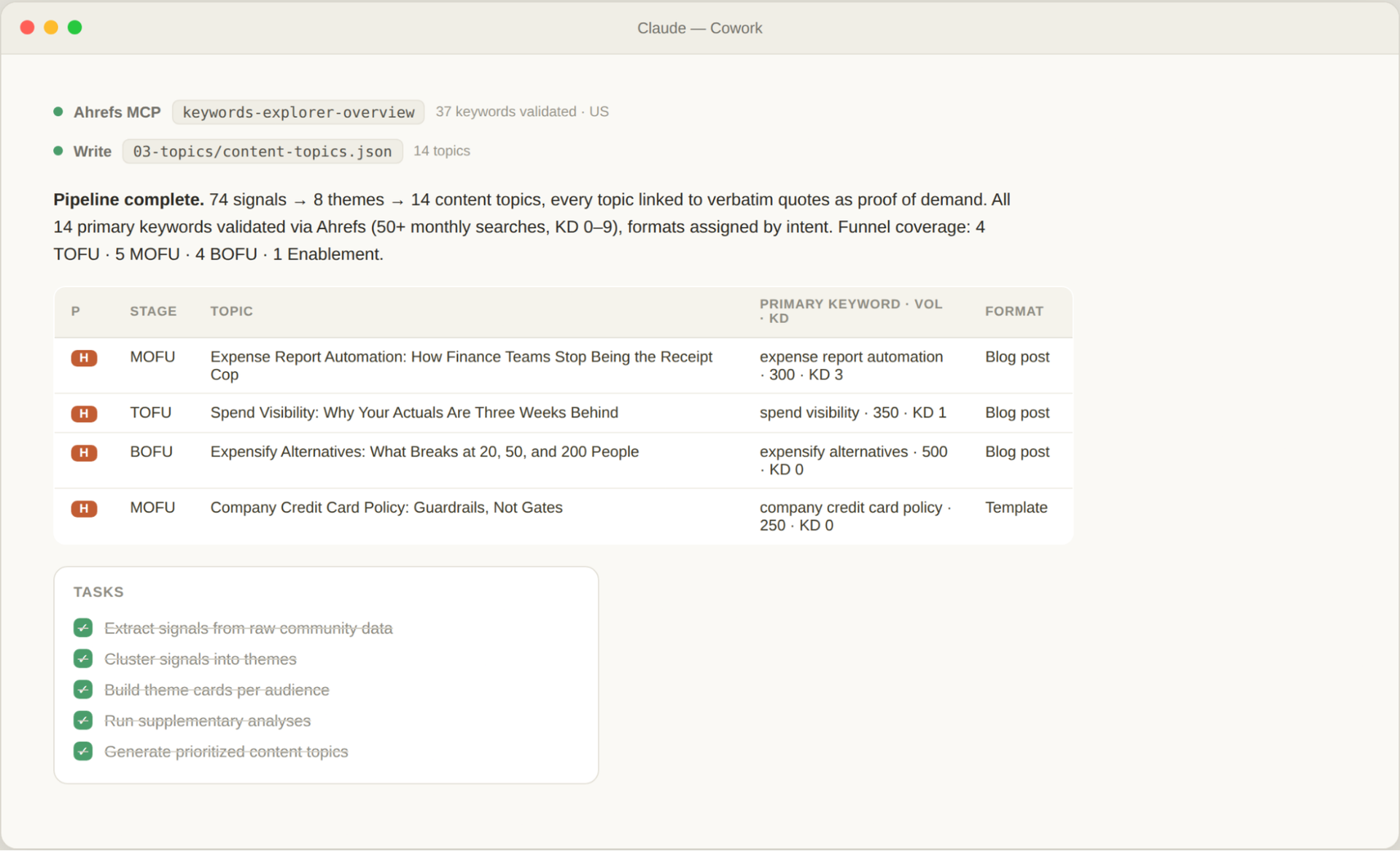Click the H priority badge for Spend Visibility

[x=84, y=414]
